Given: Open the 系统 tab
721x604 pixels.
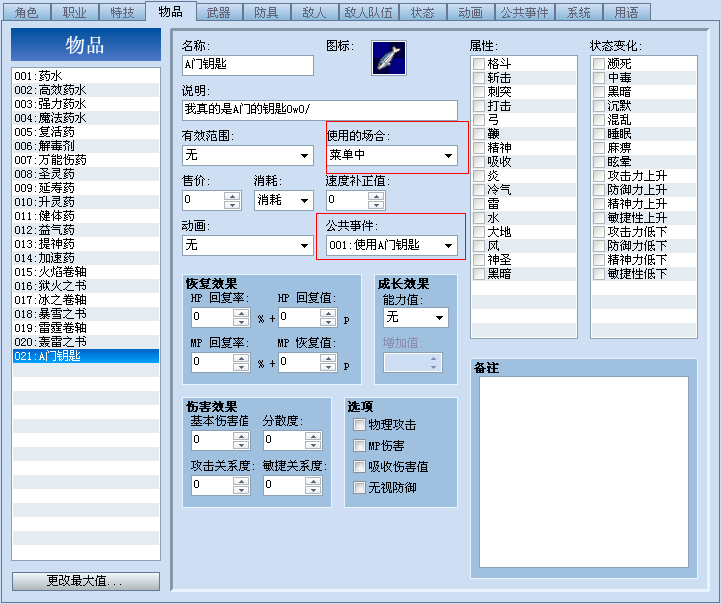Looking at the screenshot, I should pyautogui.click(x=578, y=12).
